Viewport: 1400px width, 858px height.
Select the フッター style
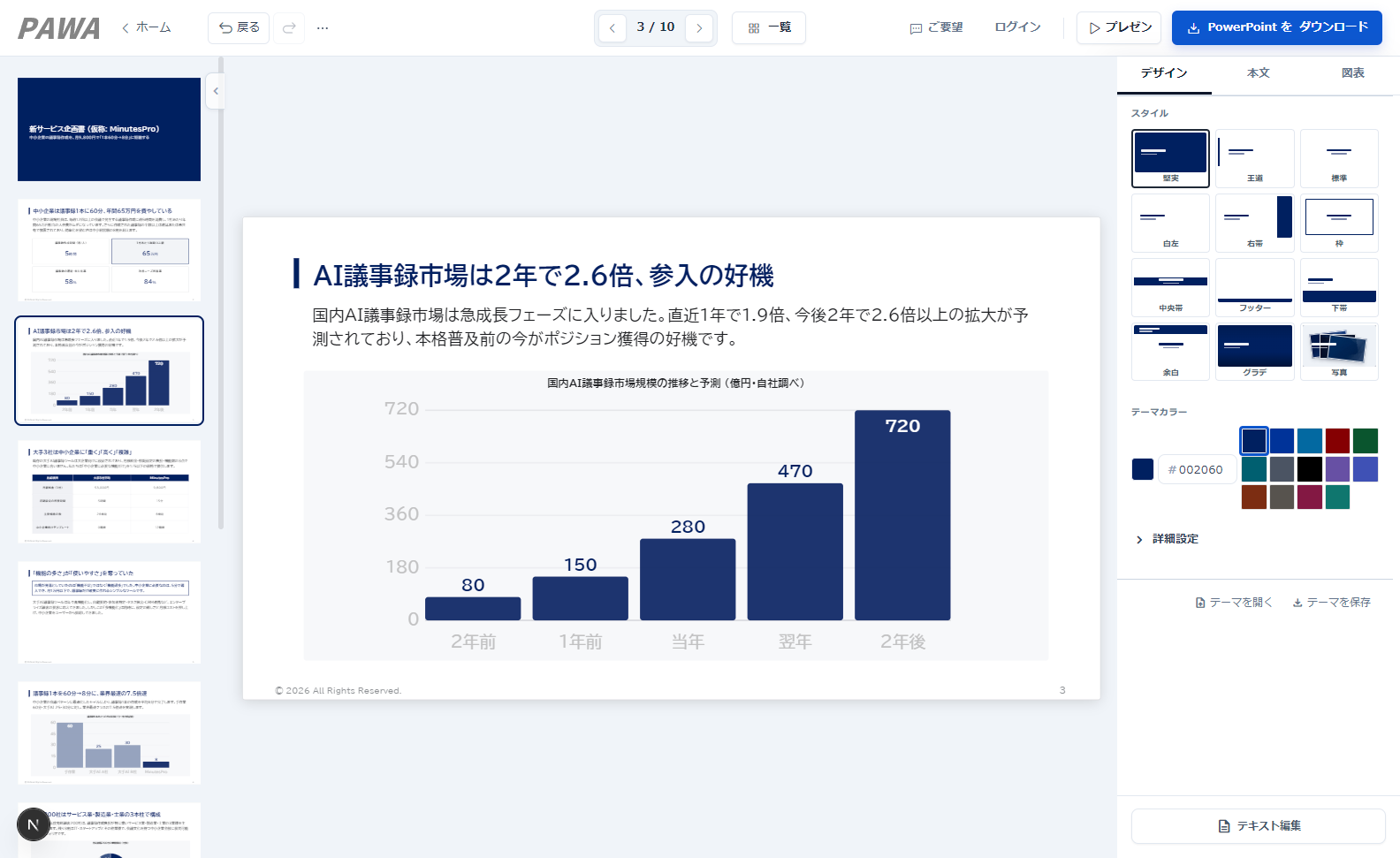pos(1255,287)
